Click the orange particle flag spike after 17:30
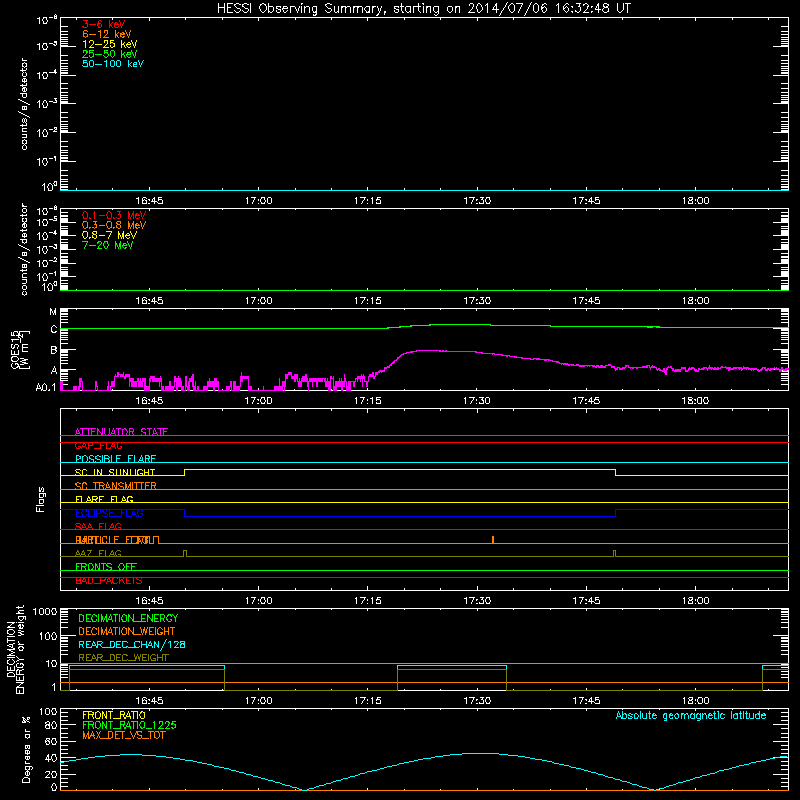Image resolution: width=800 pixels, height=800 pixels. 493,539
